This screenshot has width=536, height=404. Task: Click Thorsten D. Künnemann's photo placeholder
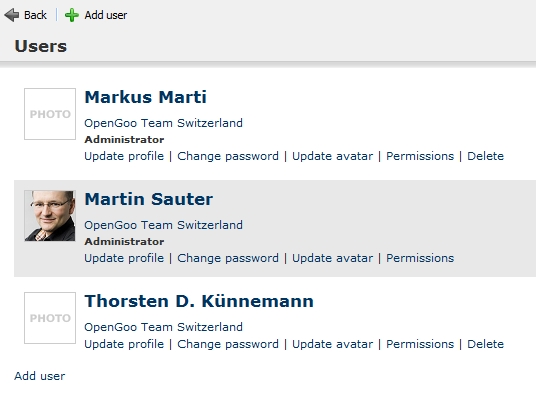(50, 318)
